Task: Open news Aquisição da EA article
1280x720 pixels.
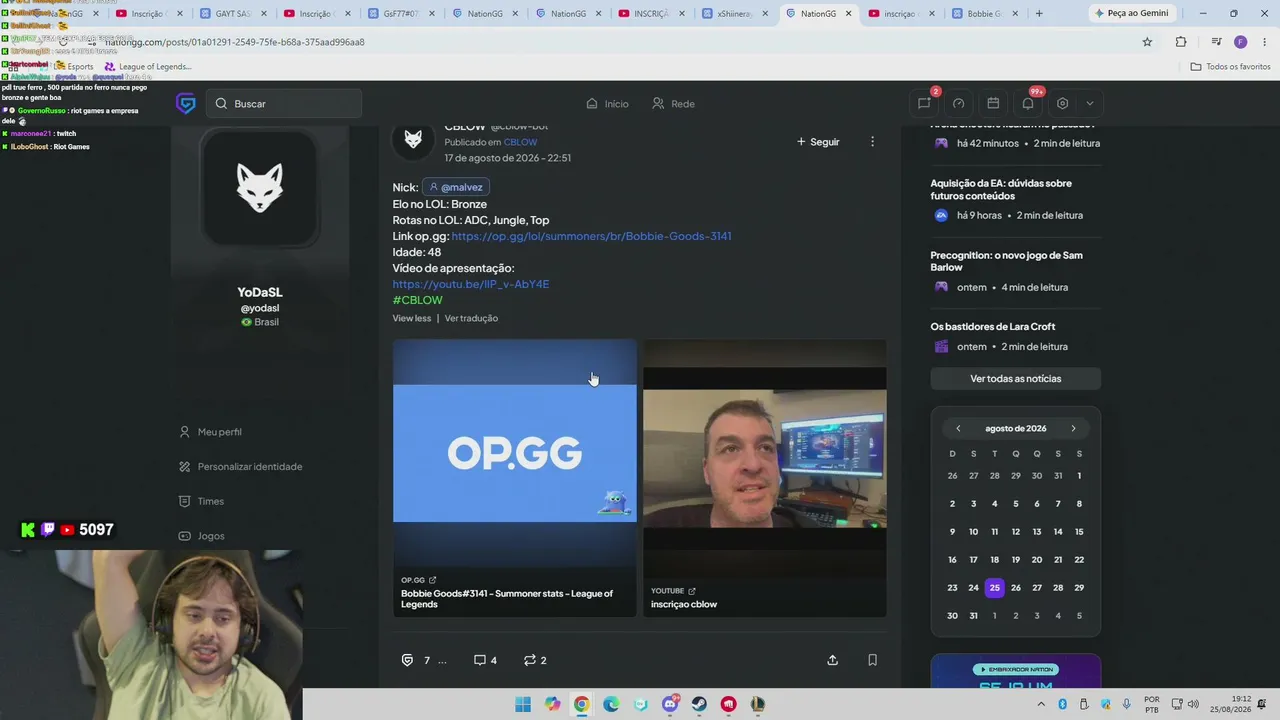Action: 1001,190
